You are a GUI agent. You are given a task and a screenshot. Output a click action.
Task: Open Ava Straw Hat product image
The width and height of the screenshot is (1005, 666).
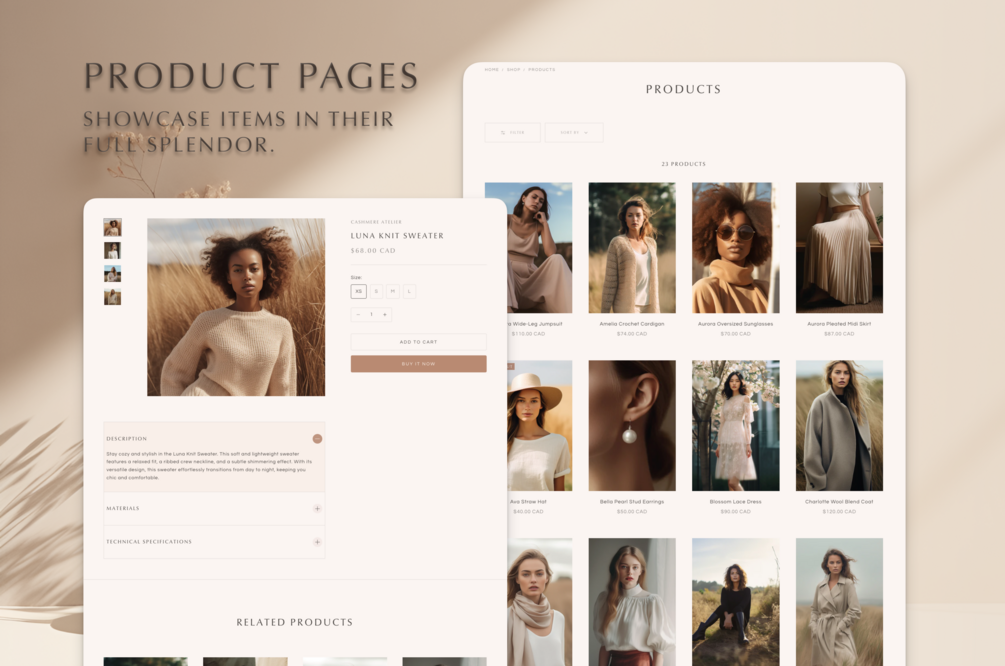click(540, 426)
